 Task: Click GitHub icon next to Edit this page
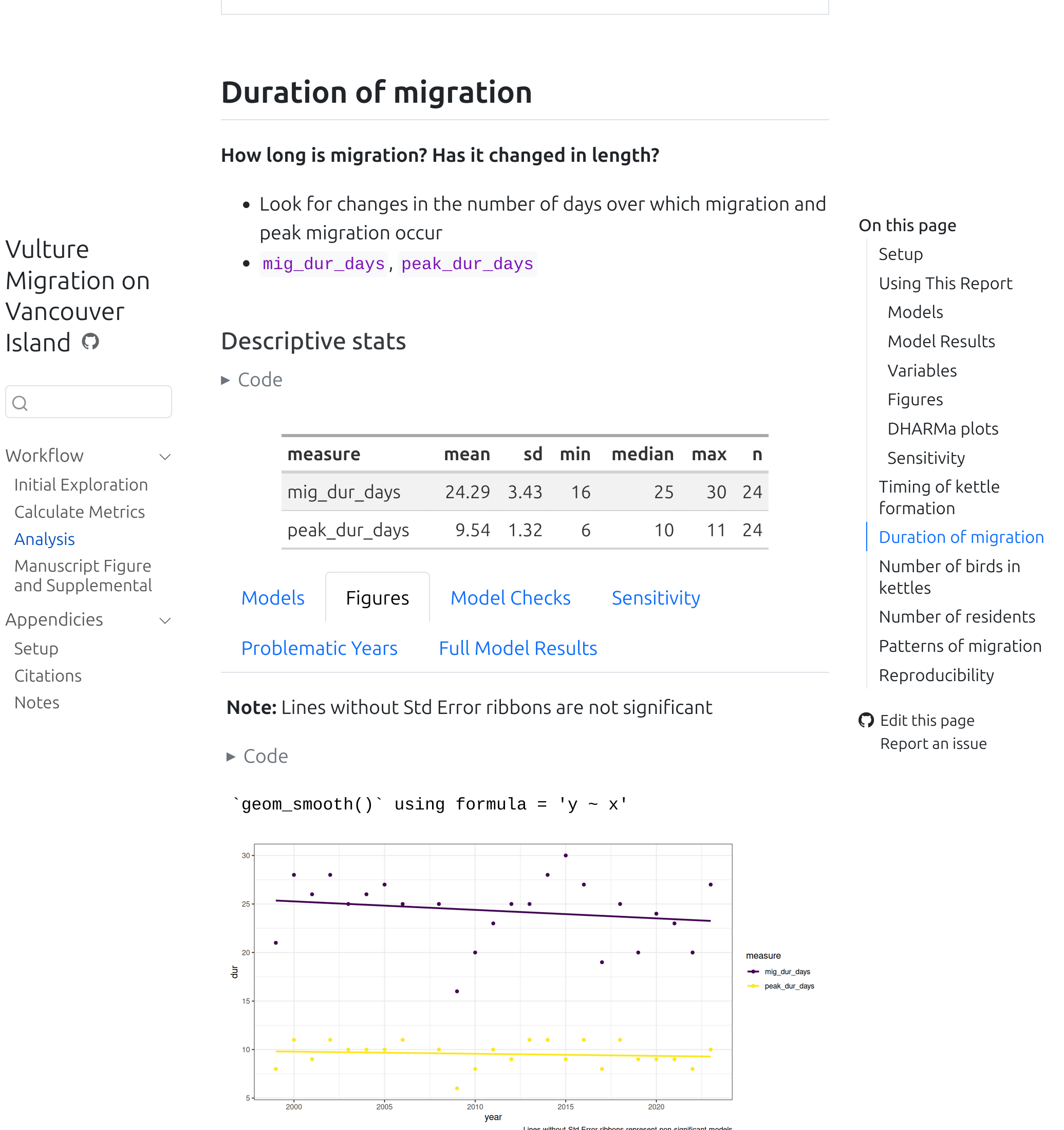pyautogui.click(x=866, y=720)
